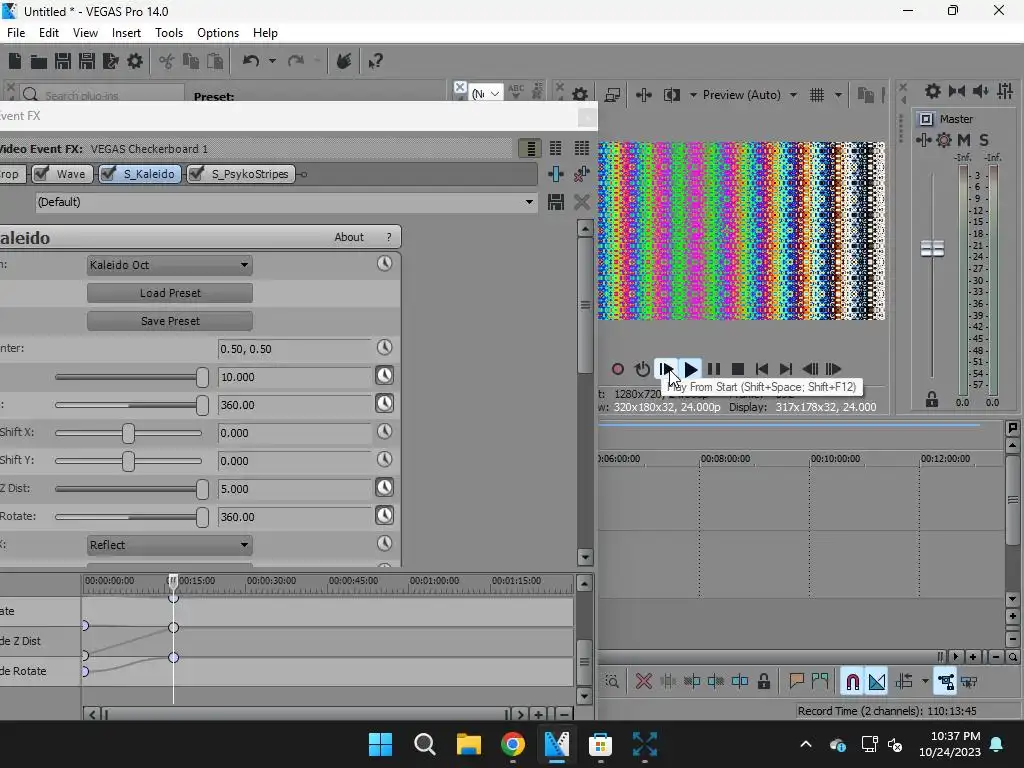Open the Edit menu
Viewport: 1024px width, 768px height.
coord(48,33)
